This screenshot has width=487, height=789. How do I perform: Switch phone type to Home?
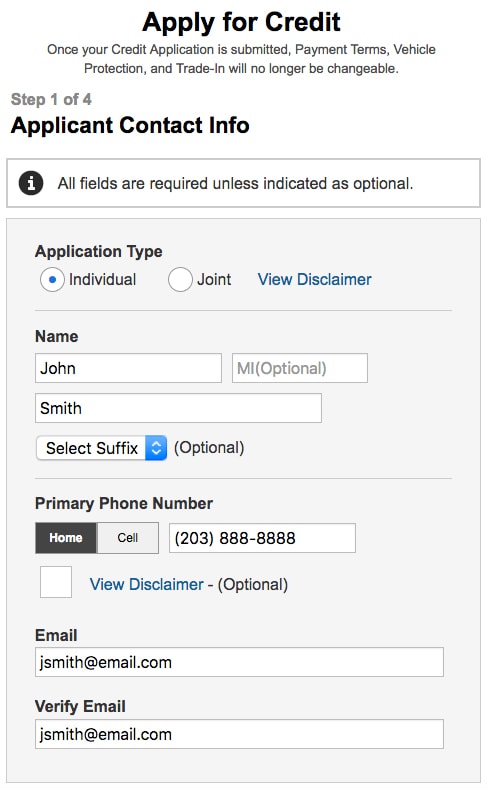[x=66, y=538]
